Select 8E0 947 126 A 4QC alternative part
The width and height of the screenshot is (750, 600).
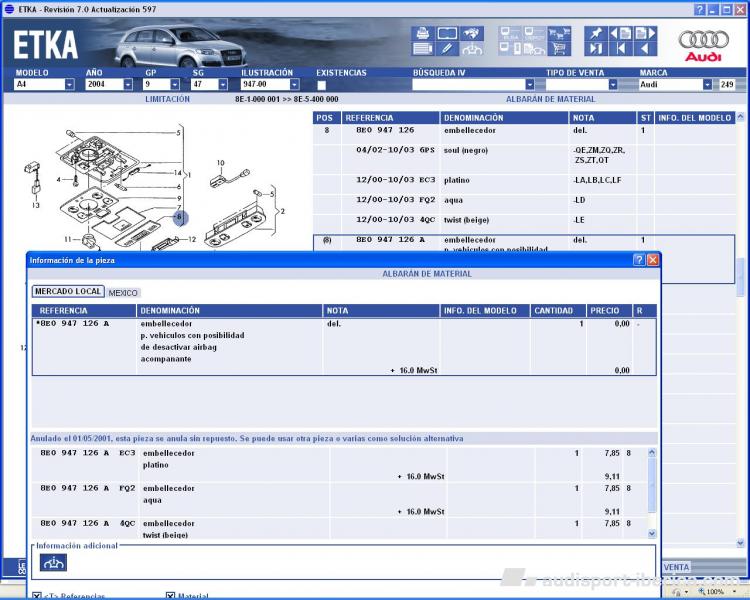[339, 529]
